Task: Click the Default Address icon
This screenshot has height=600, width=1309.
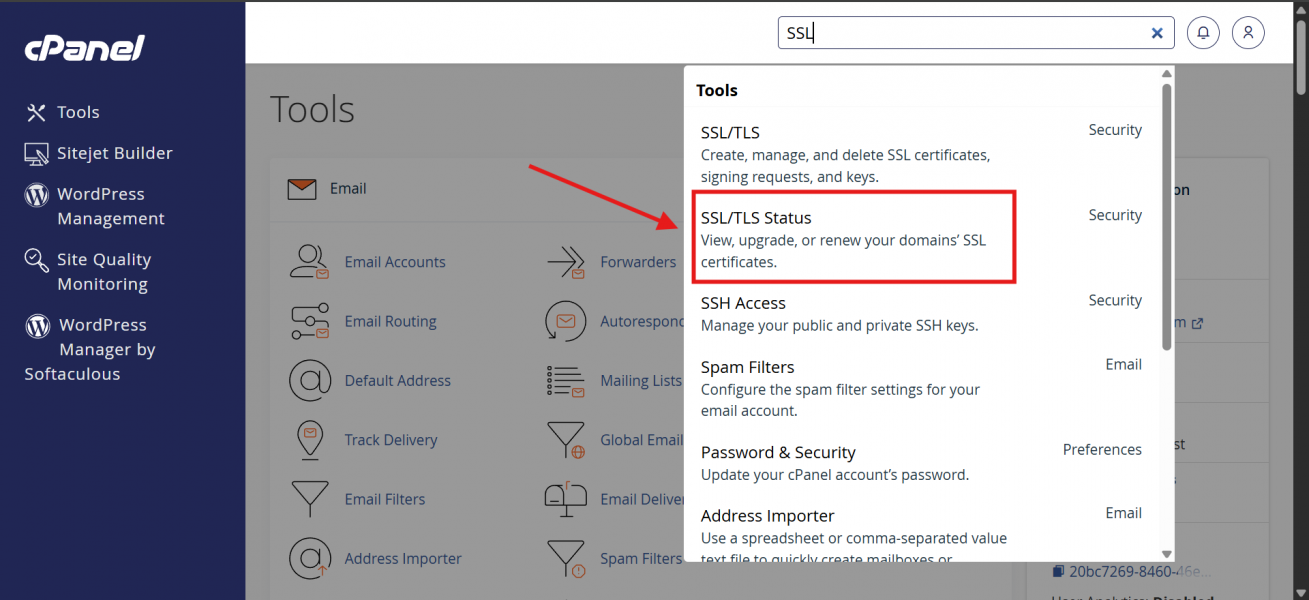Action: (309, 380)
